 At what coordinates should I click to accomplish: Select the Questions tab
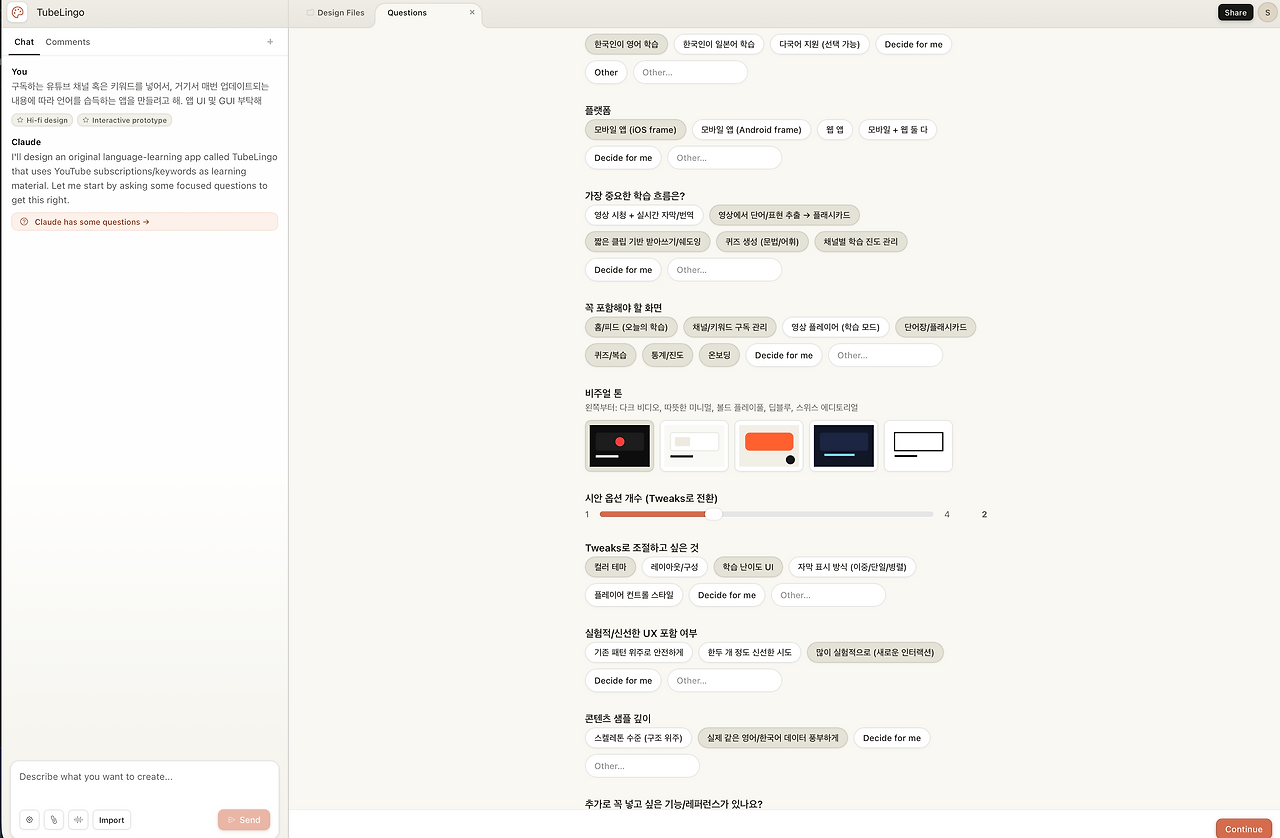[427, 13]
